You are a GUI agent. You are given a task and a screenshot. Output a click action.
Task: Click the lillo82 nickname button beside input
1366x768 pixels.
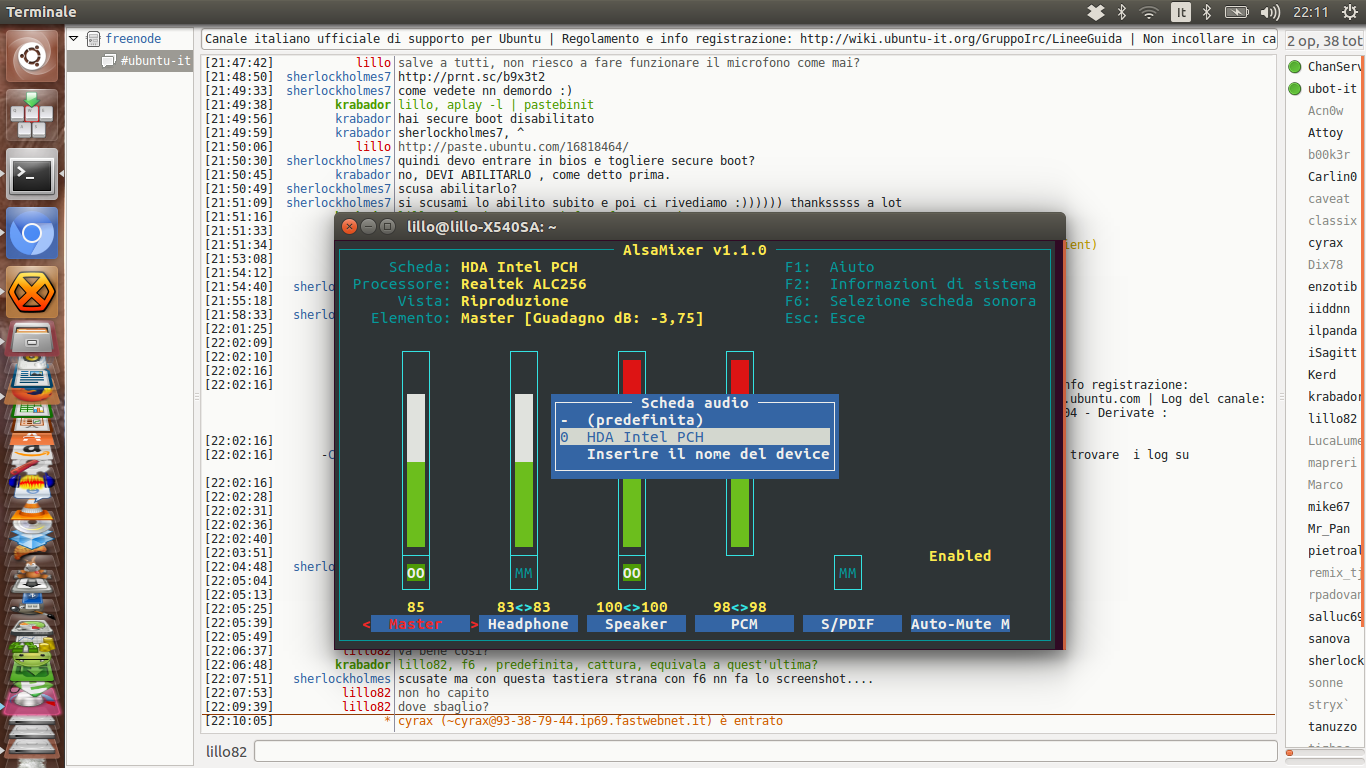tap(226, 752)
